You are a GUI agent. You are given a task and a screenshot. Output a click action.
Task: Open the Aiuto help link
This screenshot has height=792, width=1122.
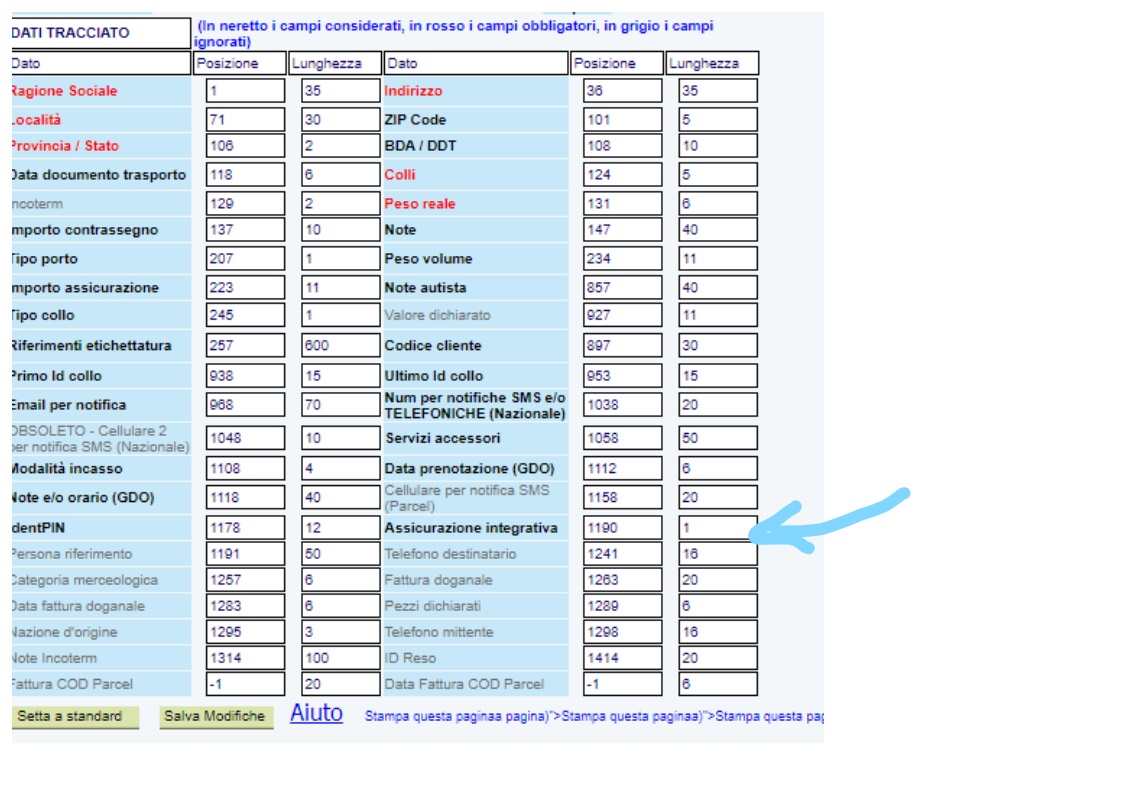coord(316,713)
